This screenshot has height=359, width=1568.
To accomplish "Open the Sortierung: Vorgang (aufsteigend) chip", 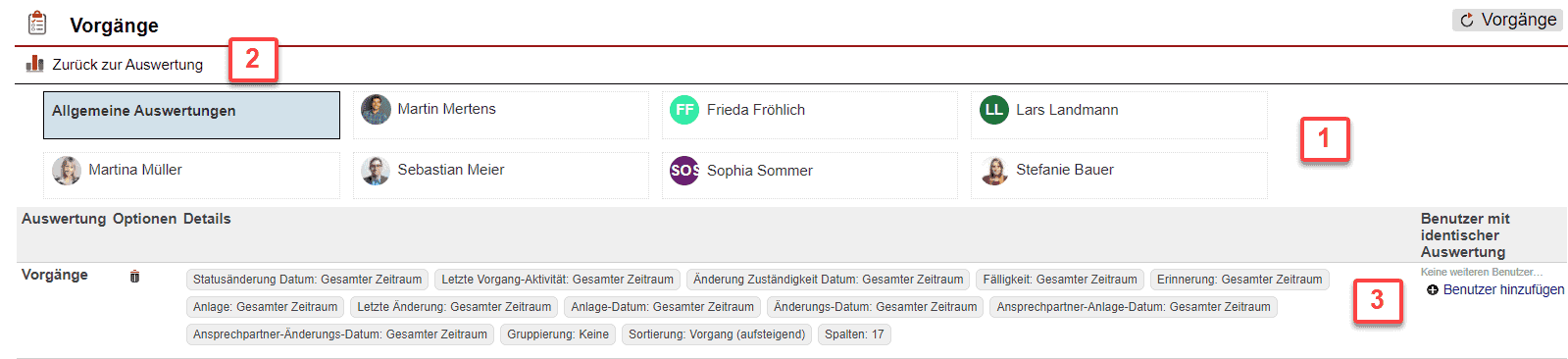I will (717, 334).
